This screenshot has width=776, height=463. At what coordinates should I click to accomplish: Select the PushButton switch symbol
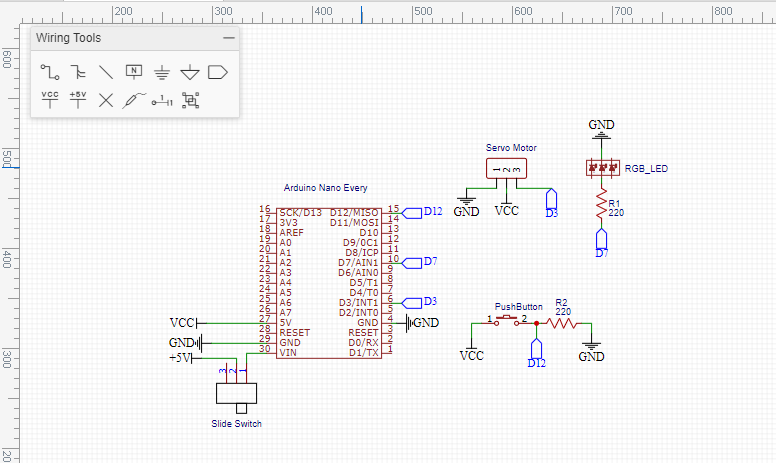pos(506,321)
